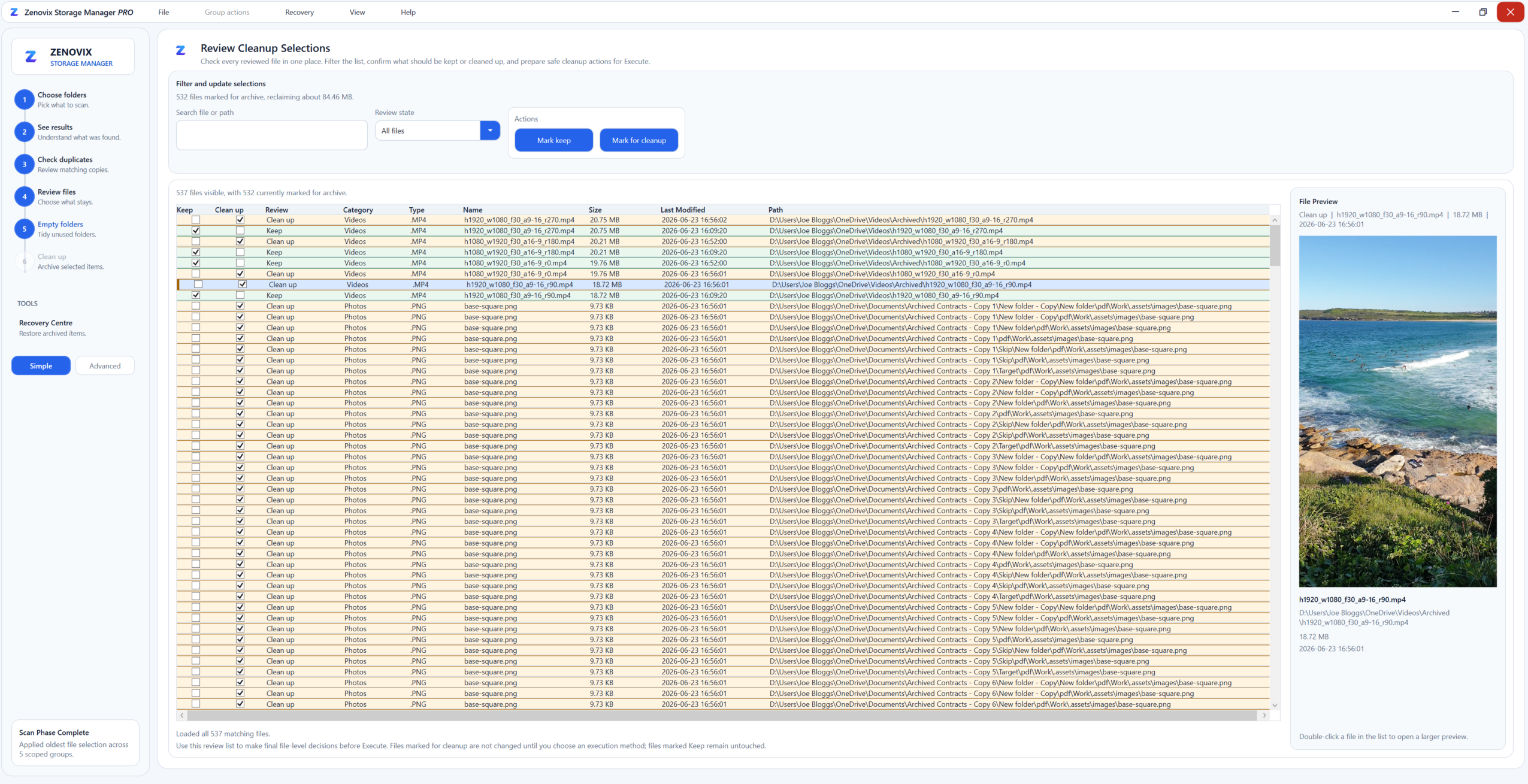The width and height of the screenshot is (1528, 784).
Task: Click the Z logo beside Review Cleanup Selections
Action: click(180, 50)
